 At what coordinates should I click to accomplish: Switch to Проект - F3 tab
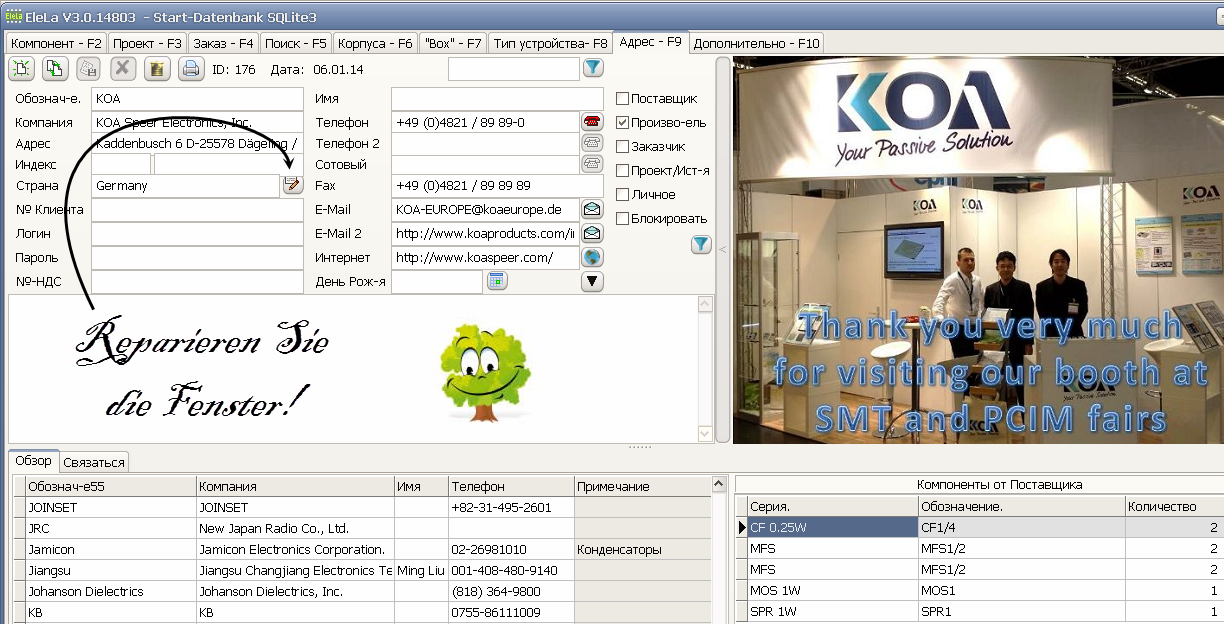pyautogui.click(x=147, y=43)
